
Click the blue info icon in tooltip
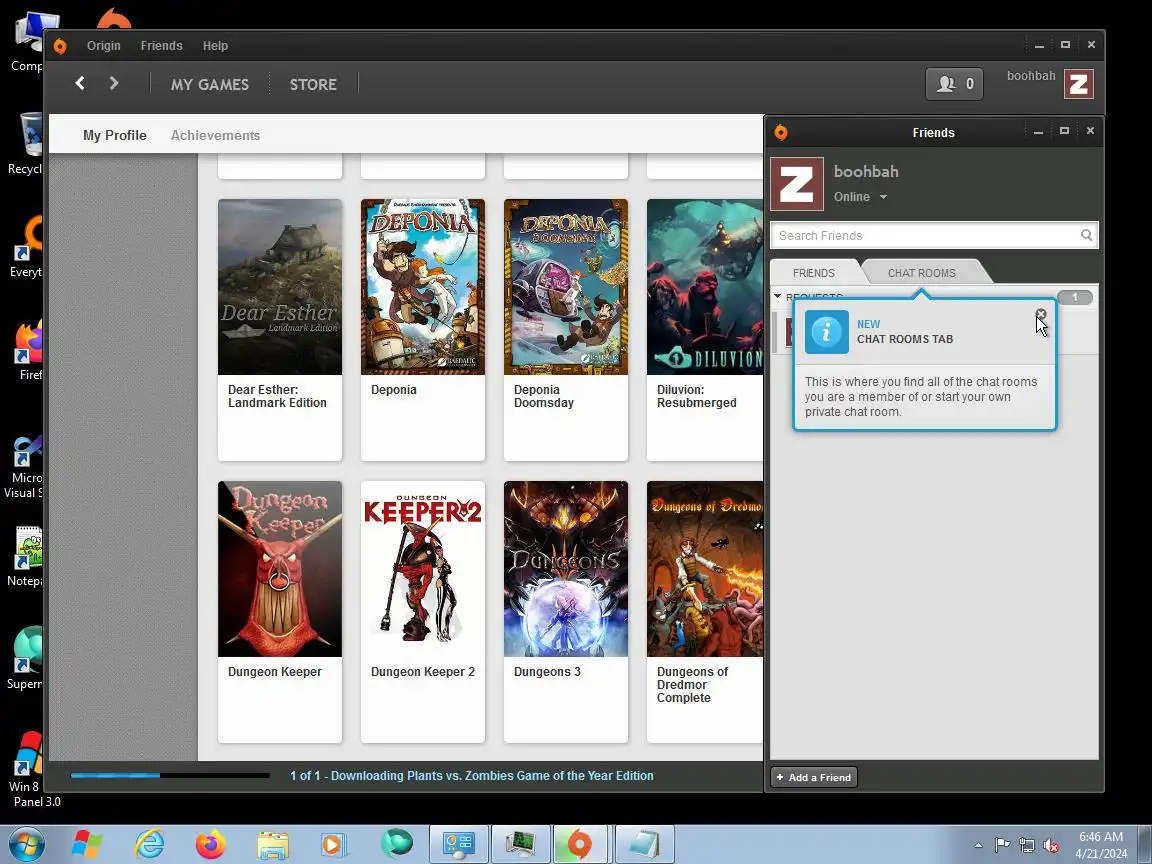pyautogui.click(x=827, y=332)
